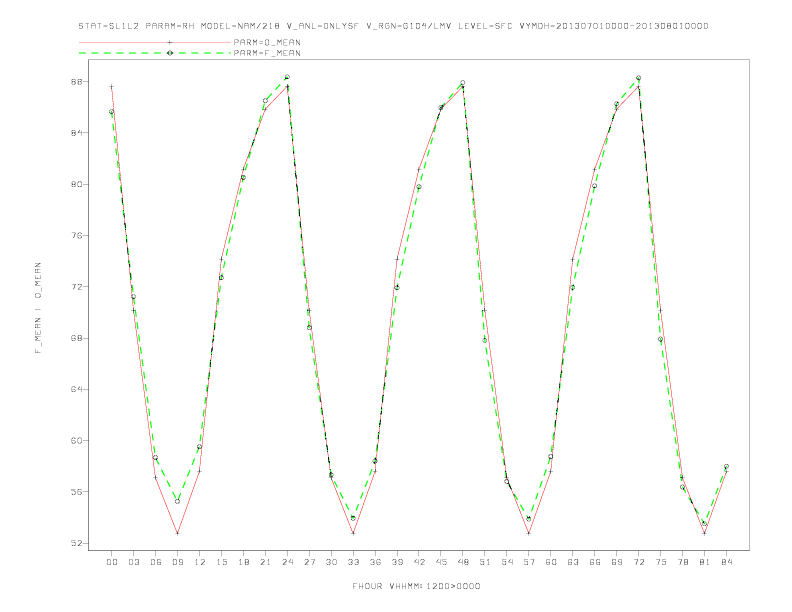
Task: Click the x-axis tick label 27
Action: coord(309,562)
